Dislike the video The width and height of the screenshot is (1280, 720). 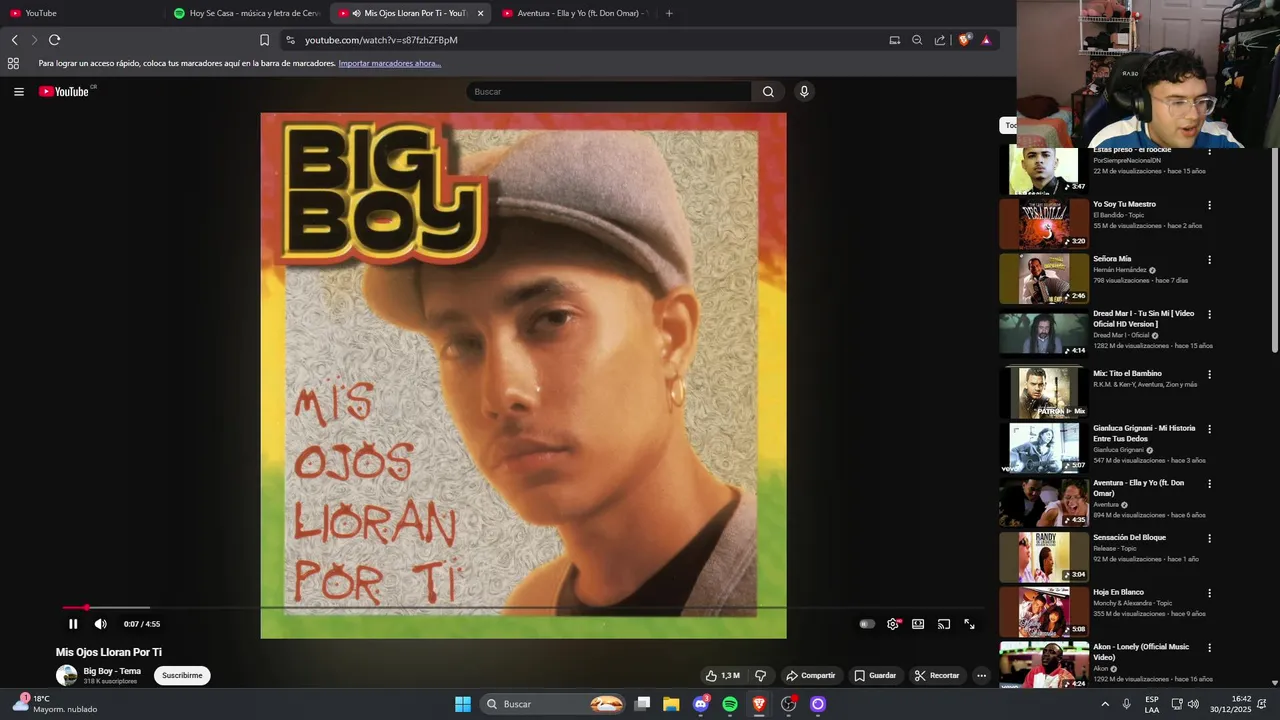[x=760, y=676]
